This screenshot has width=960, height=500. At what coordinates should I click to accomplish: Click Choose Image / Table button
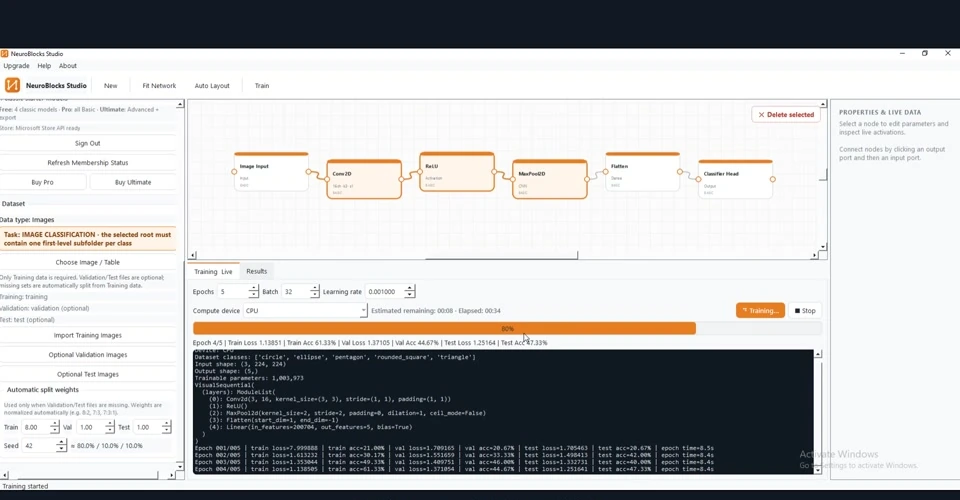click(x=88, y=262)
